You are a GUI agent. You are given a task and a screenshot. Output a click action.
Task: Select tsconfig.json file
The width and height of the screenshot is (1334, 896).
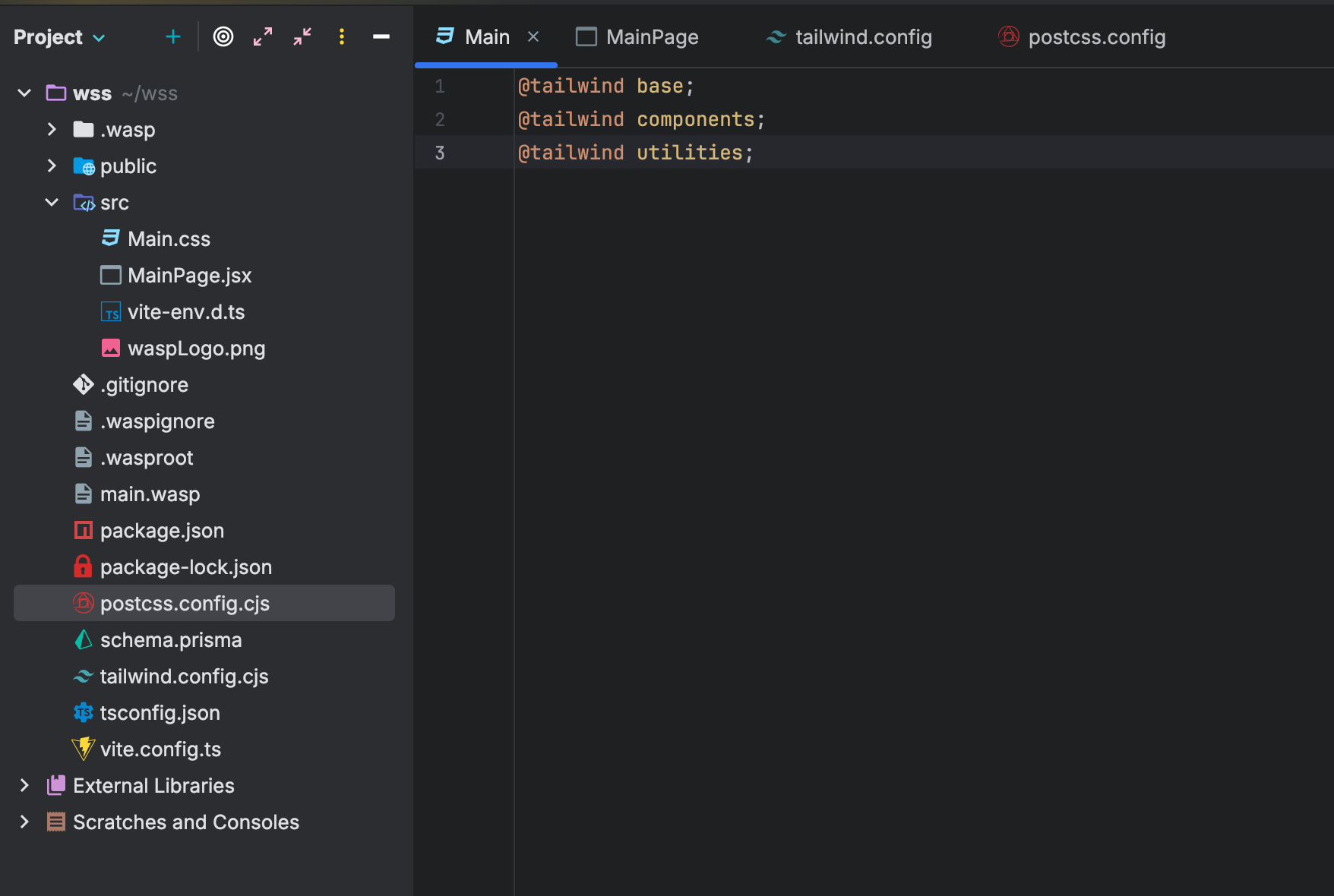point(160,712)
